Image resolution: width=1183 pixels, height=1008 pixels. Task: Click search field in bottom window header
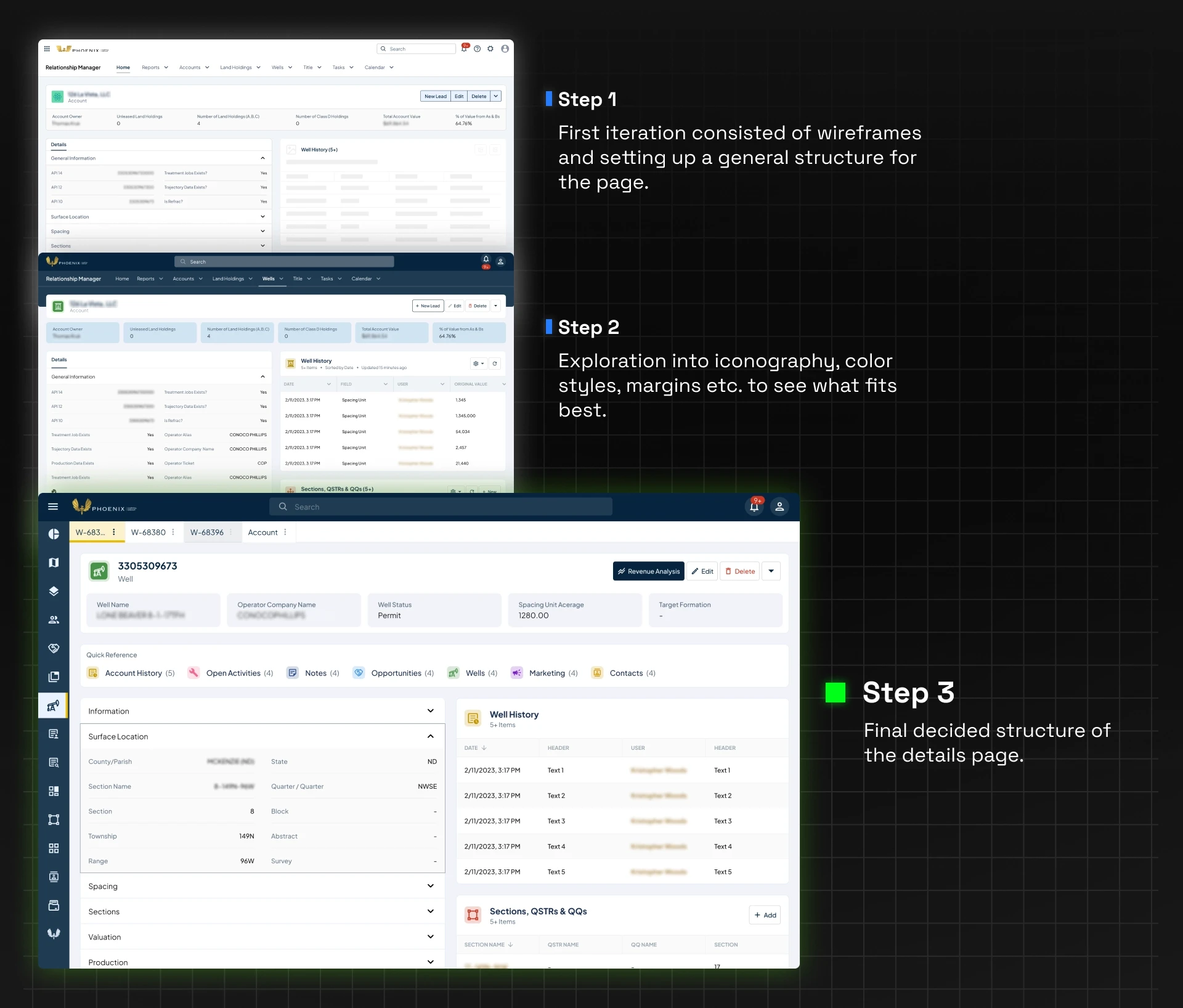441,506
